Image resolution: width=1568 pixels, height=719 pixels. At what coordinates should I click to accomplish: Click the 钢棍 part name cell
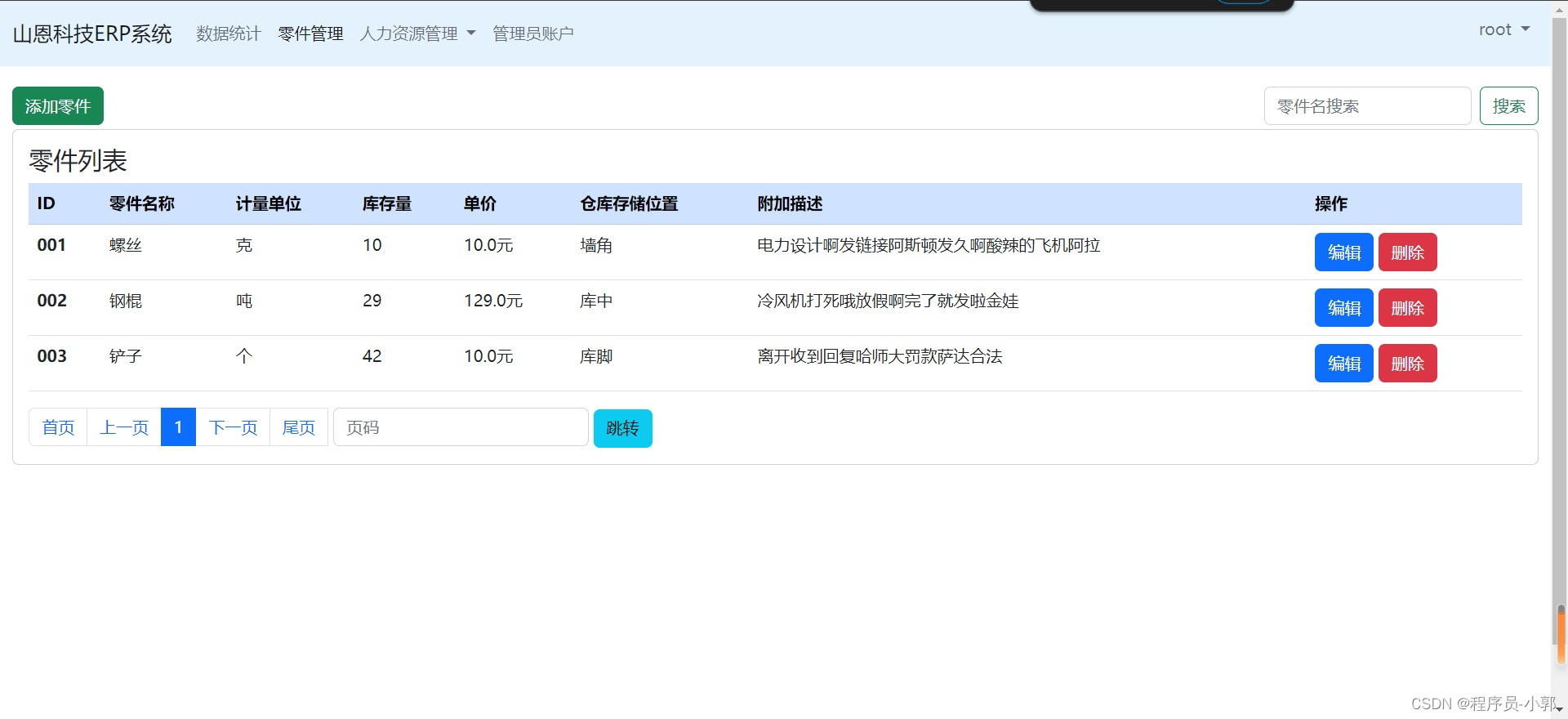point(126,301)
